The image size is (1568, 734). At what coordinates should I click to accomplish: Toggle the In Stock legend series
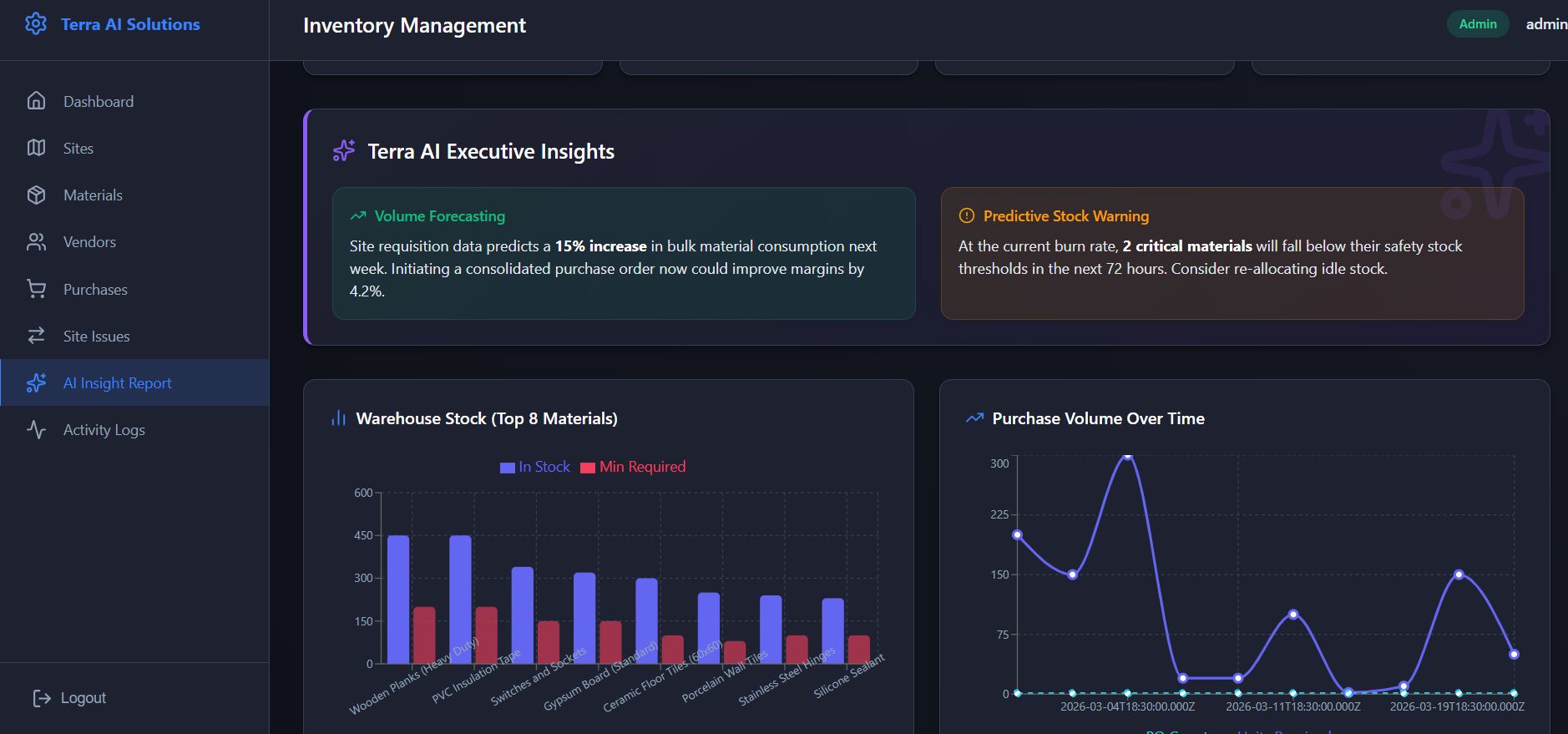coord(535,467)
